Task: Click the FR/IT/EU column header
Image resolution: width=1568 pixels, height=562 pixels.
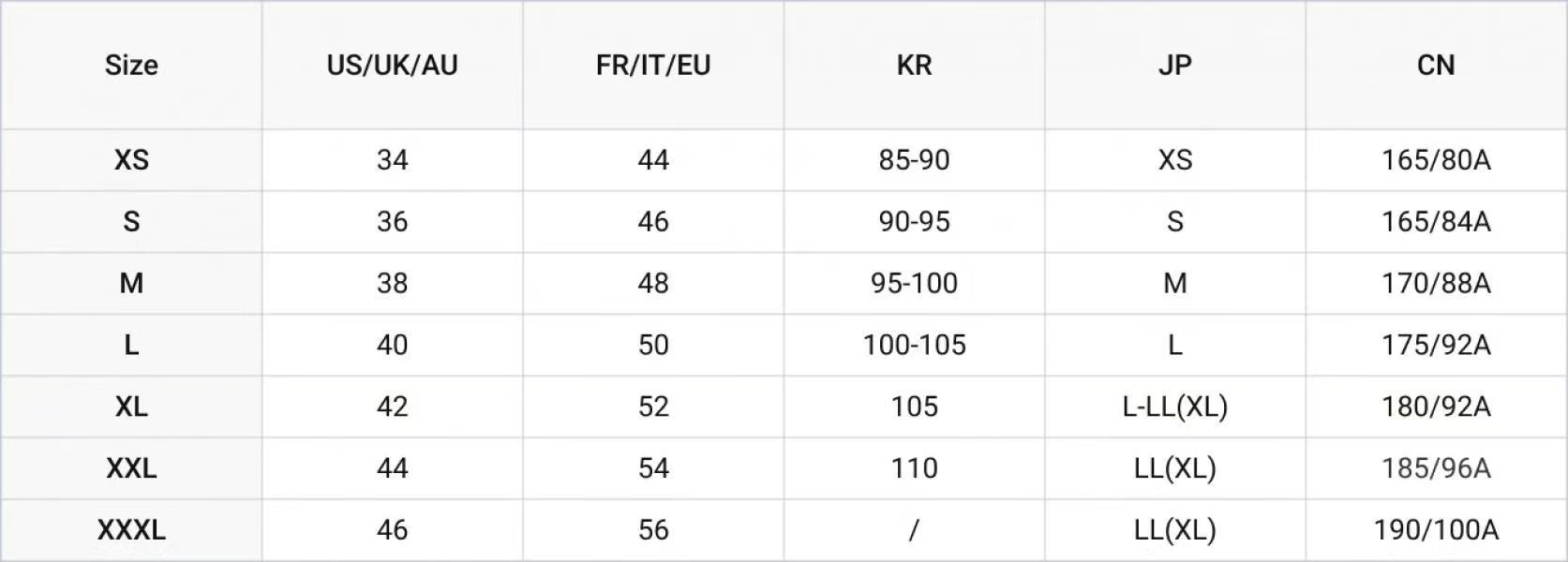Action: [x=653, y=66]
